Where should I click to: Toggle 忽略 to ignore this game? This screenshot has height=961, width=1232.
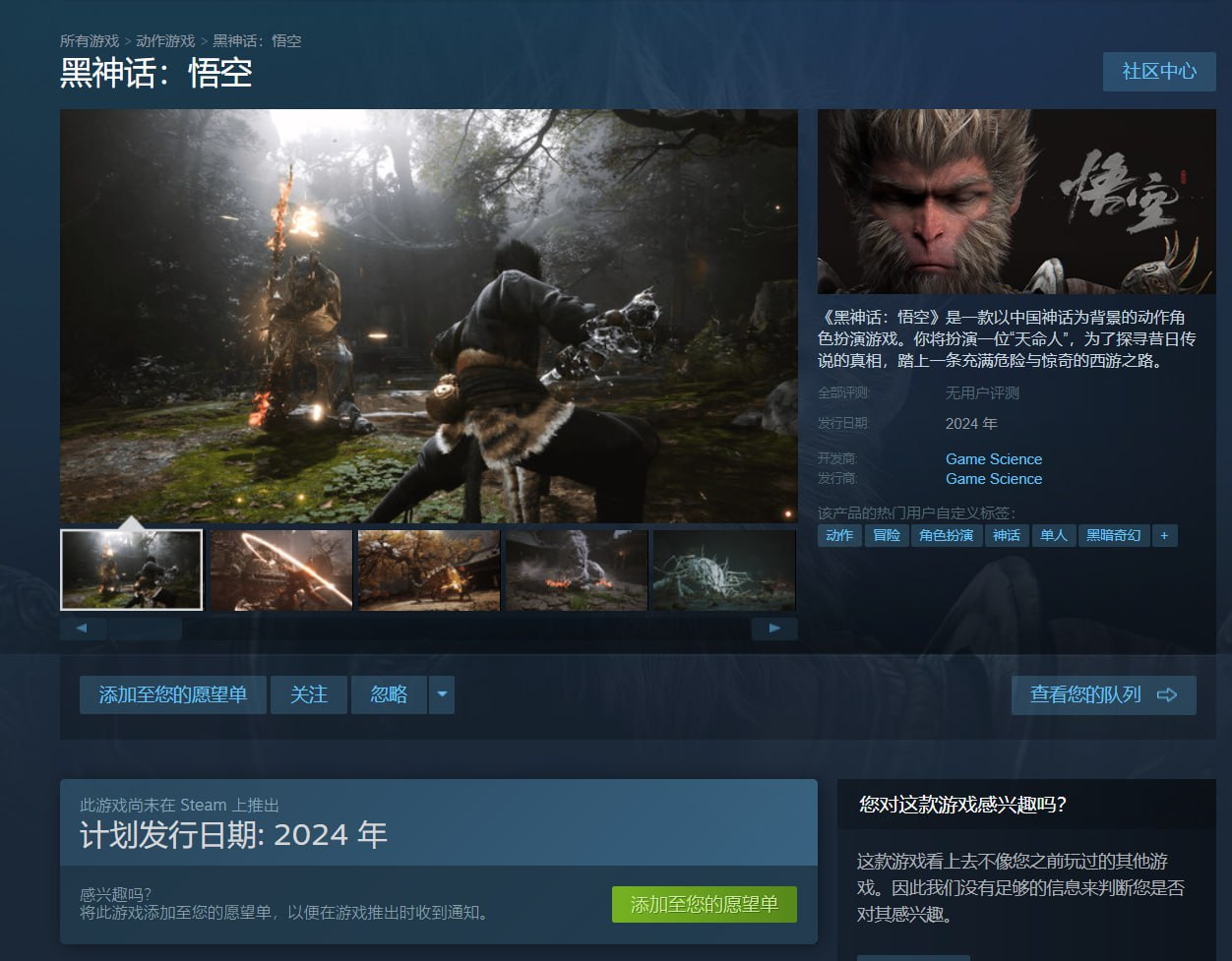pos(389,694)
